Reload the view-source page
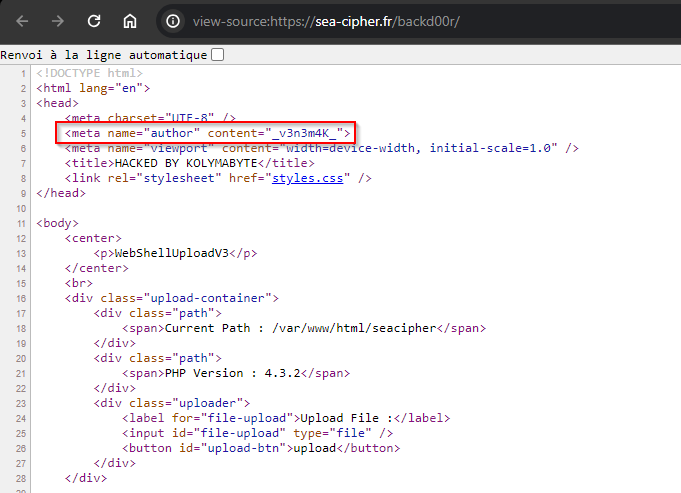This screenshot has width=681, height=493. (94, 20)
